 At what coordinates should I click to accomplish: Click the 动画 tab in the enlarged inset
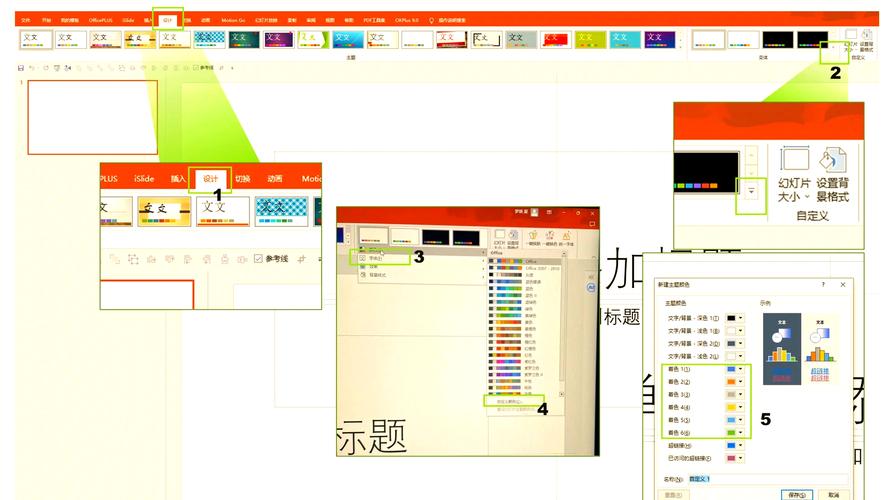pos(275,178)
